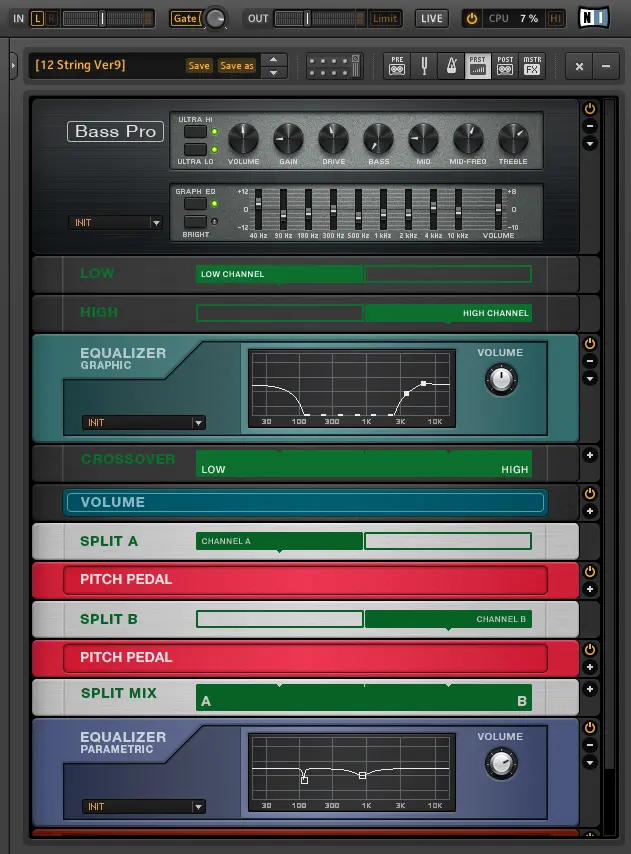
Task: Toggle power of second Pitch Pedal
Action: tap(590, 649)
